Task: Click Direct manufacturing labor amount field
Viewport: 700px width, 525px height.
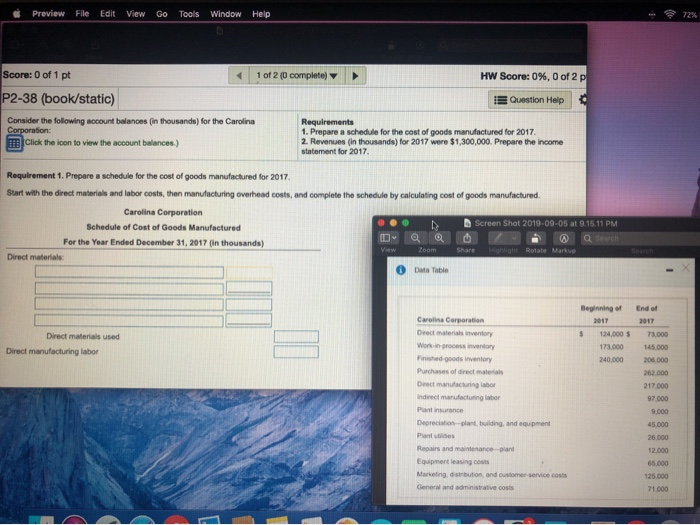Action: (296, 352)
